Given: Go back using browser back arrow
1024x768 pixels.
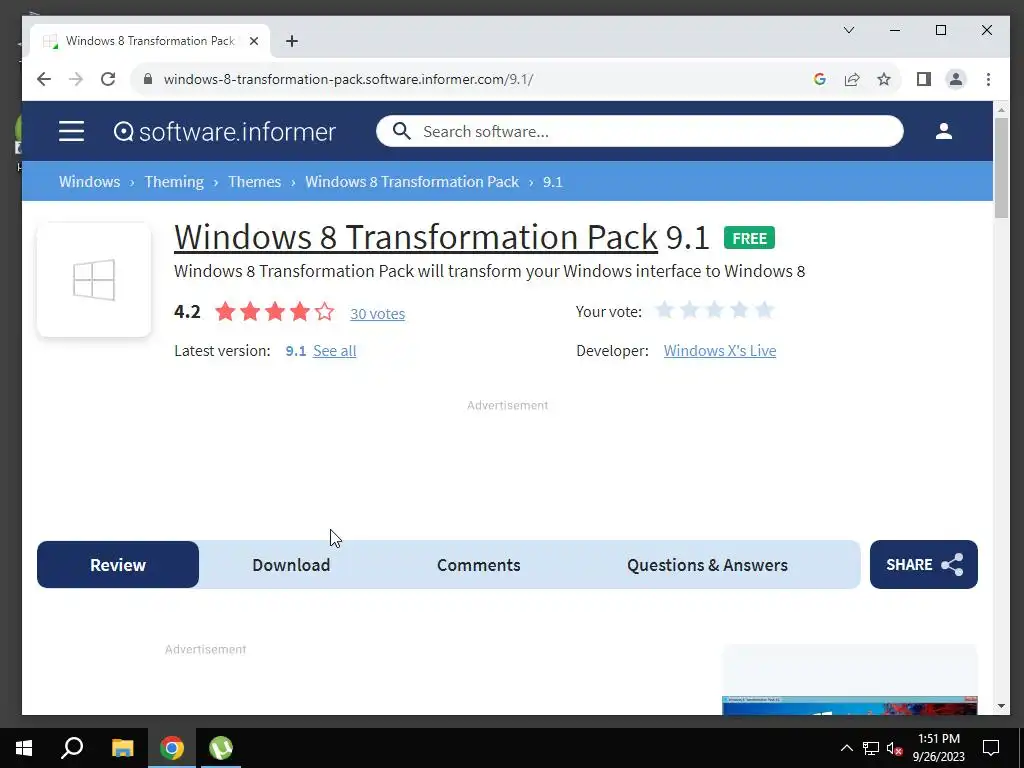Looking at the screenshot, I should (x=44, y=79).
